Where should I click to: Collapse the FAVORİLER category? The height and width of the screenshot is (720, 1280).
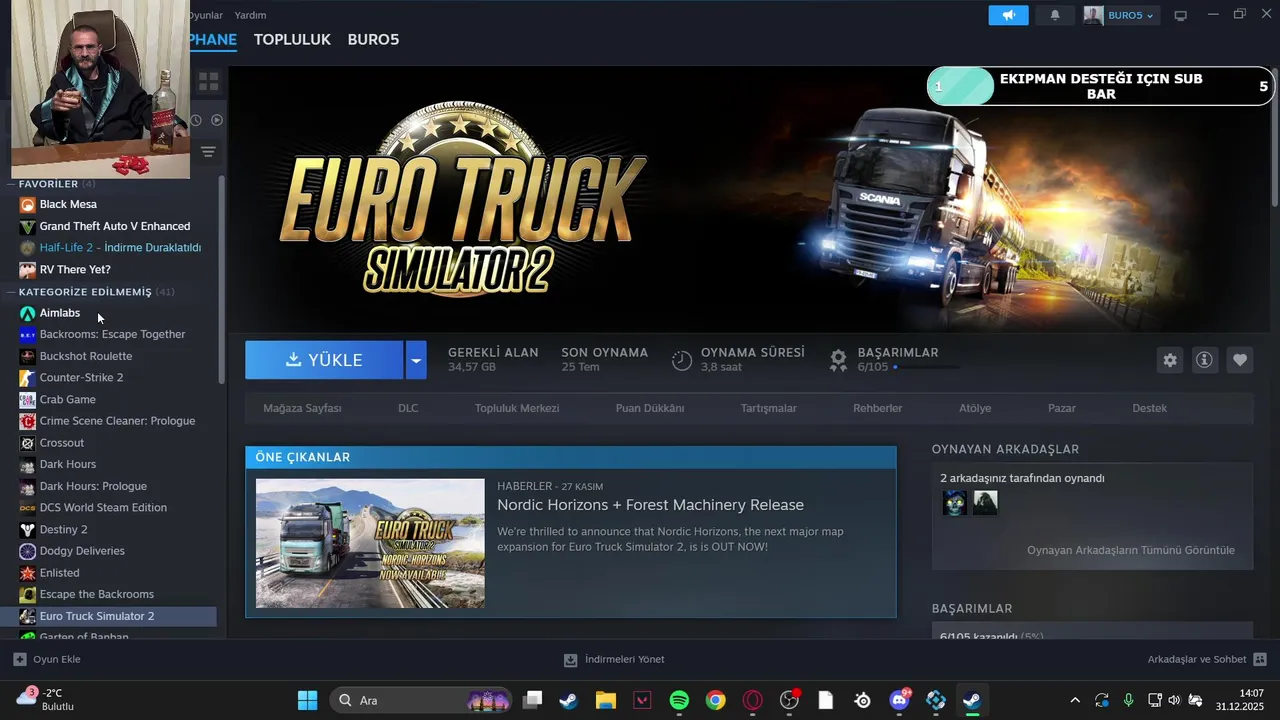[12, 184]
